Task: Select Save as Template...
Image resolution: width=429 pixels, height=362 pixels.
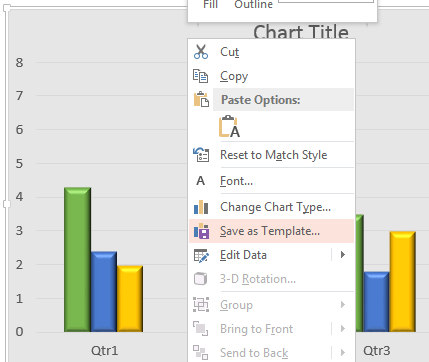Action: (x=270, y=231)
